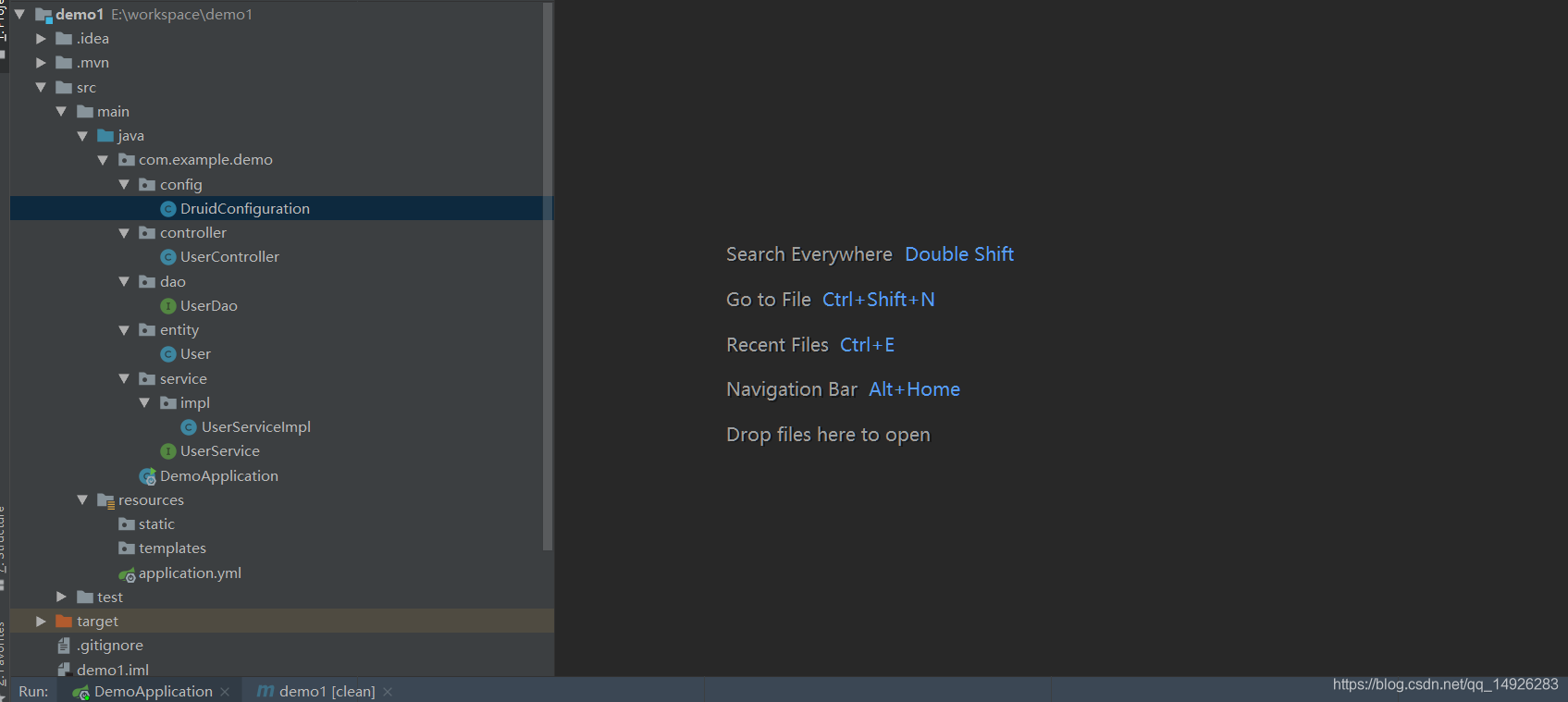Click the DemoApplication Spring Boot icon
Image resolution: width=1568 pixels, height=702 pixels.
148,476
